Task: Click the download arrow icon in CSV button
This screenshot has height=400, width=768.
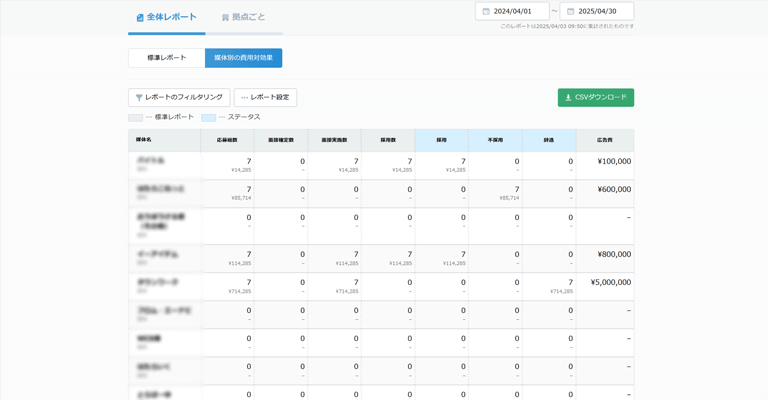Action: [x=568, y=97]
